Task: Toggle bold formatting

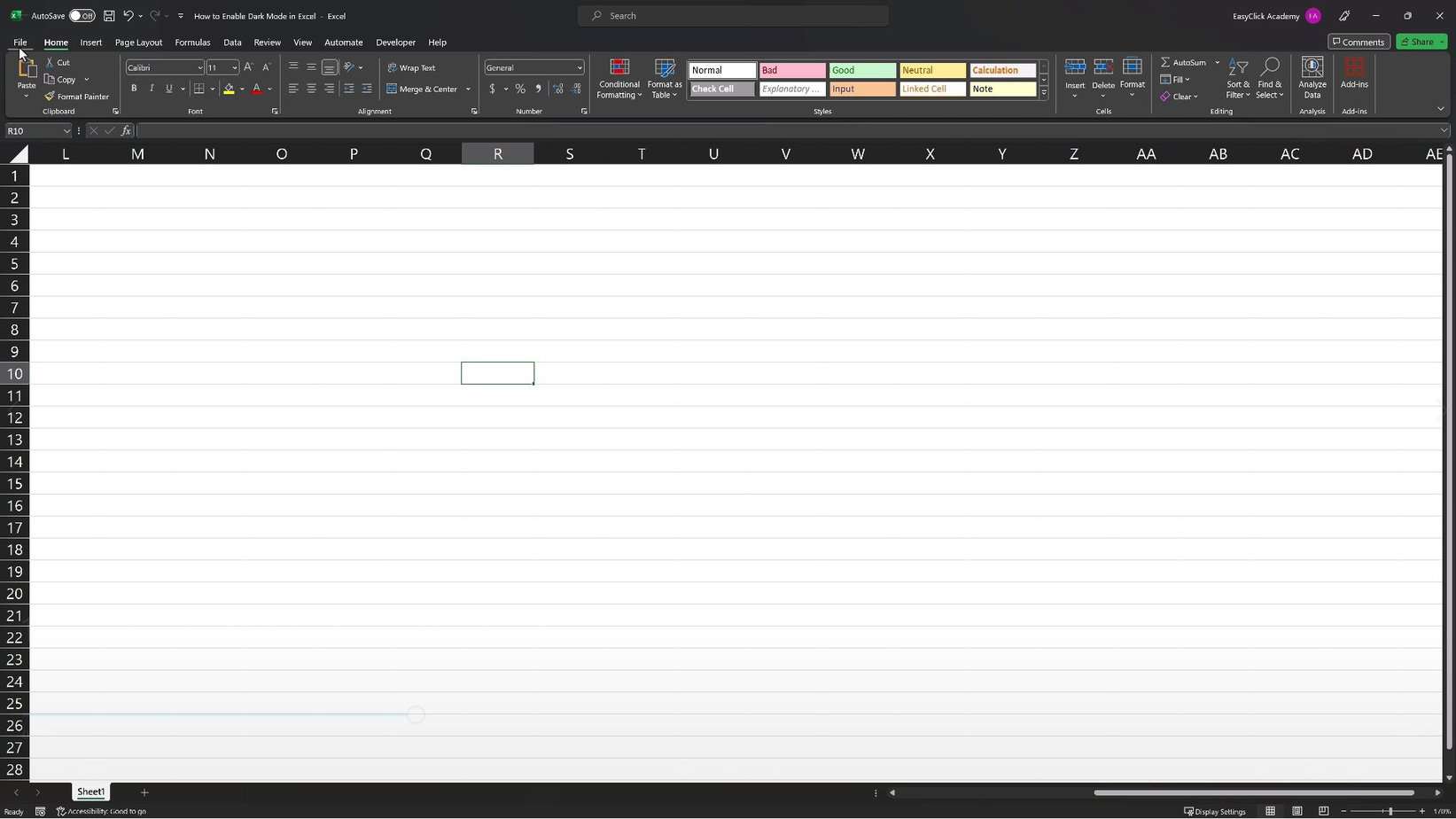Action: [x=134, y=88]
